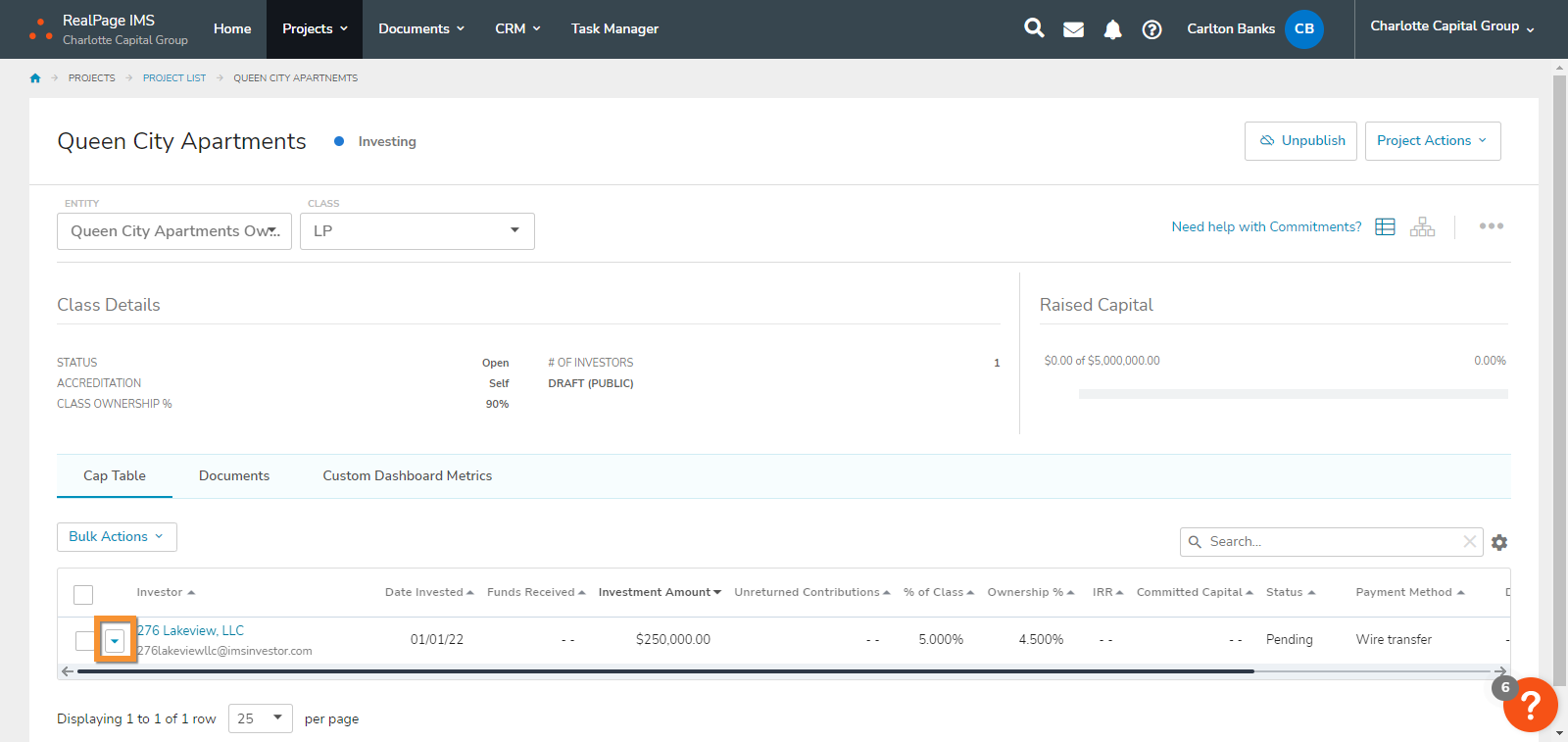Sort by % of Class column
The image size is (1568, 742).
(x=939, y=593)
